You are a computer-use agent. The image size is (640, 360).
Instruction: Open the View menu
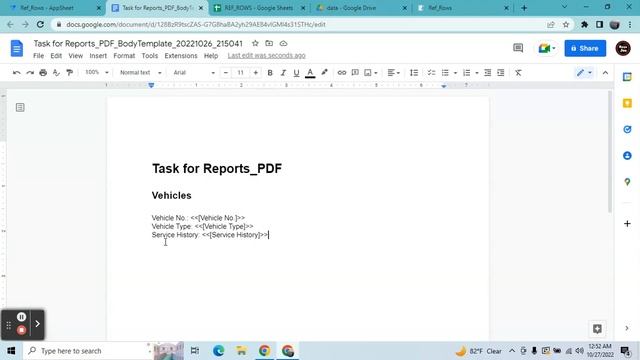76,56
